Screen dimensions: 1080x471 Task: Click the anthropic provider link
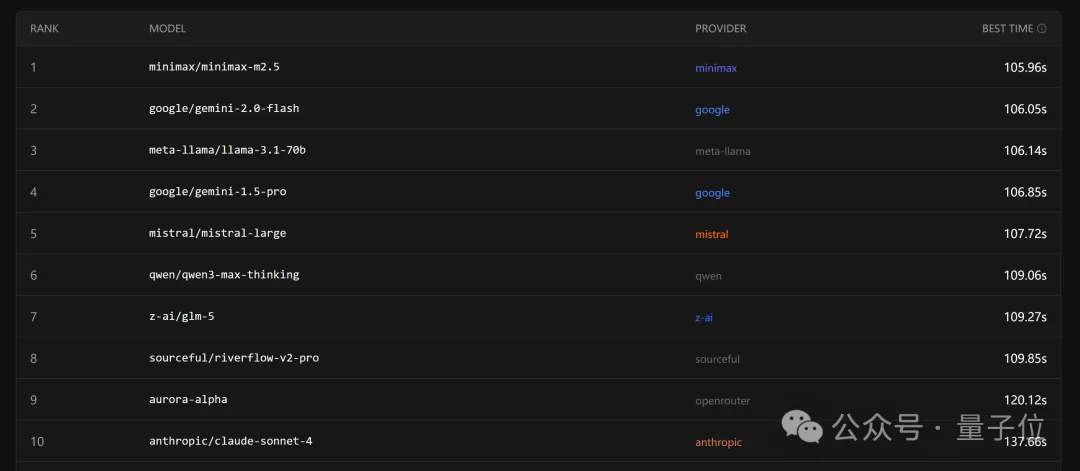(719, 442)
